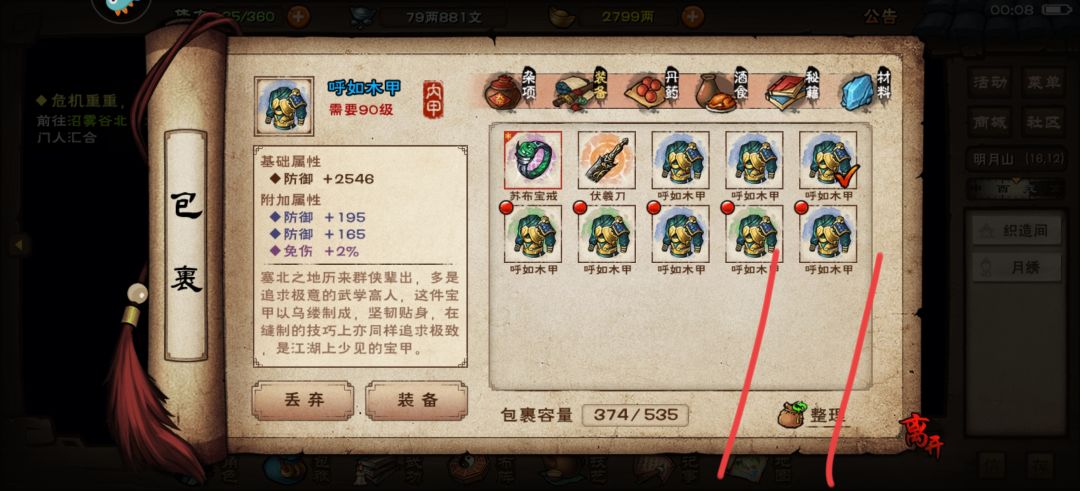Click the 装备 equip button
This screenshot has width=1080, height=491.
point(416,400)
